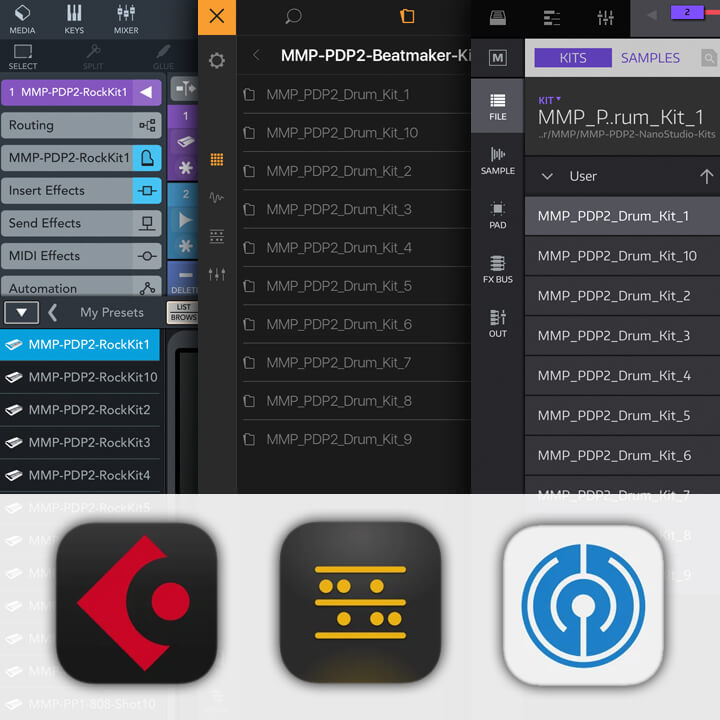
Task: Select the FX BUS page
Action: [497, 270]
